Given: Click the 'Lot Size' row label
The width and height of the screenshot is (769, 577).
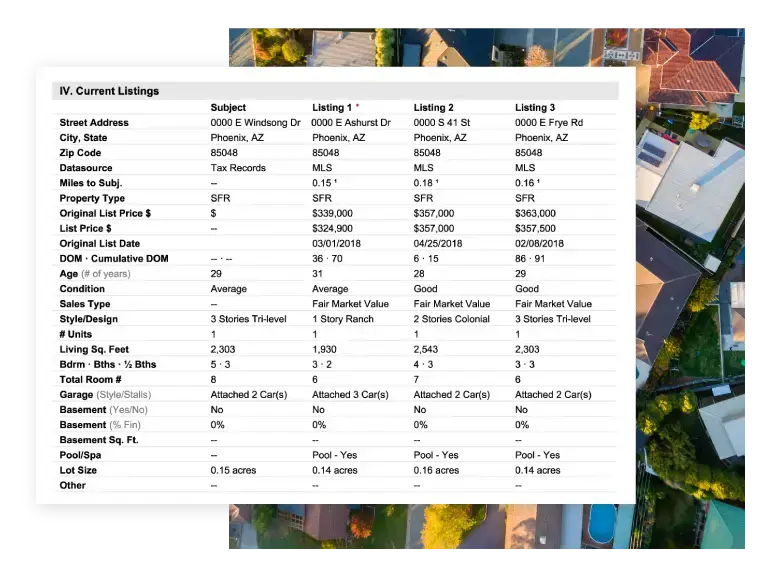Looking at the screenshot, I should [x=78, y=470].
